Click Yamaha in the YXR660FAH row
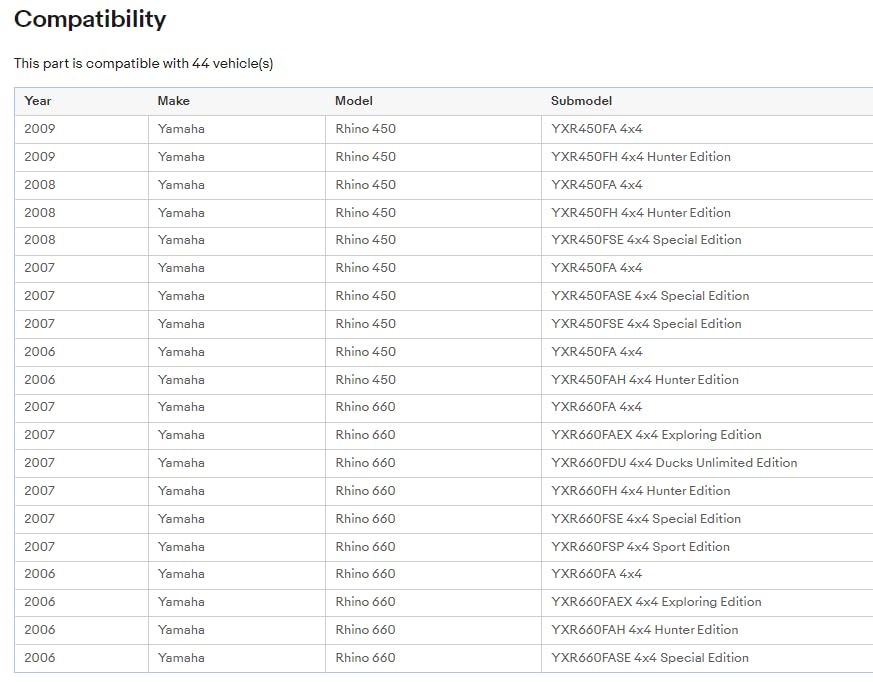 tap(181, 630)
